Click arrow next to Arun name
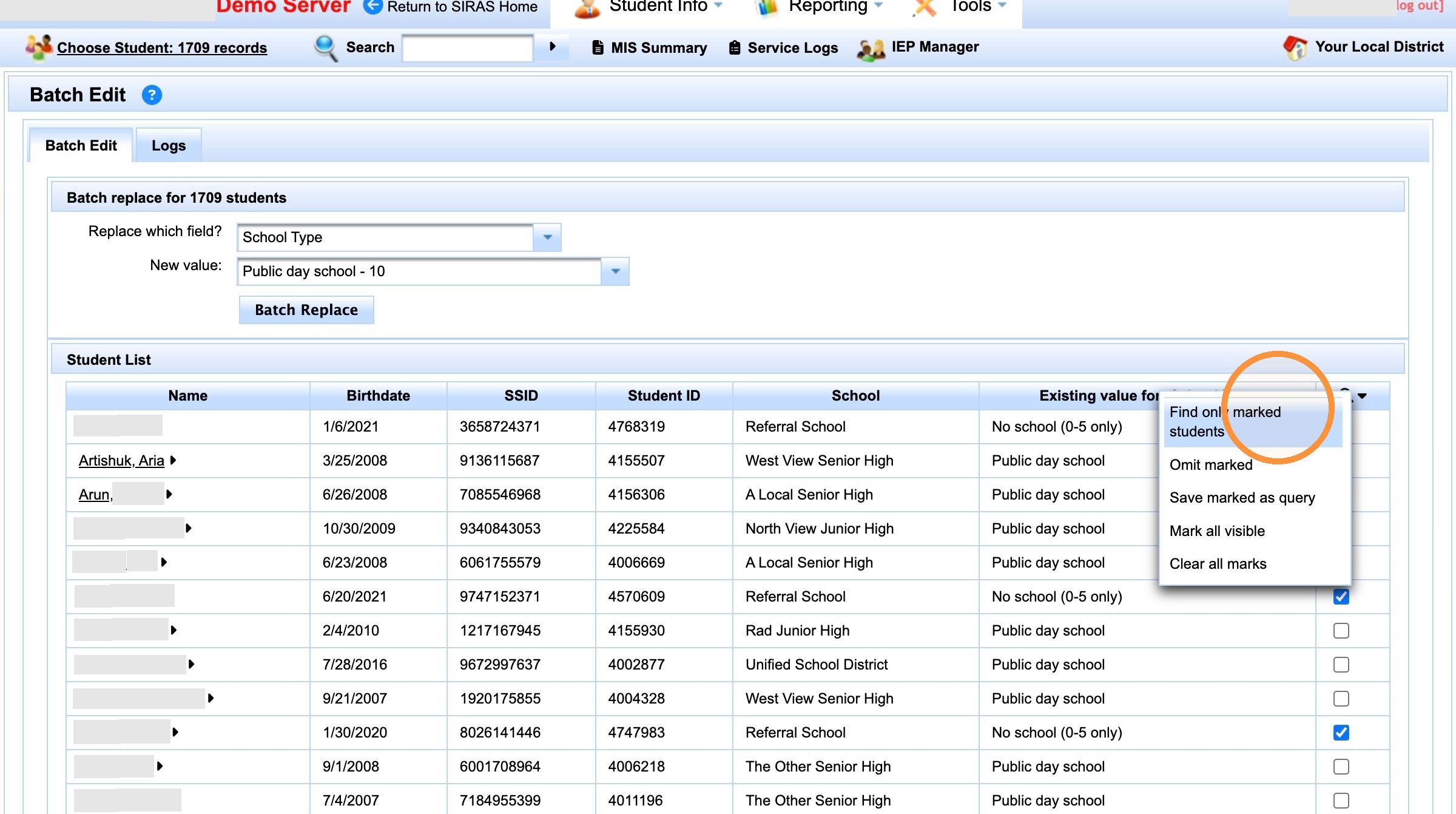 169,495
